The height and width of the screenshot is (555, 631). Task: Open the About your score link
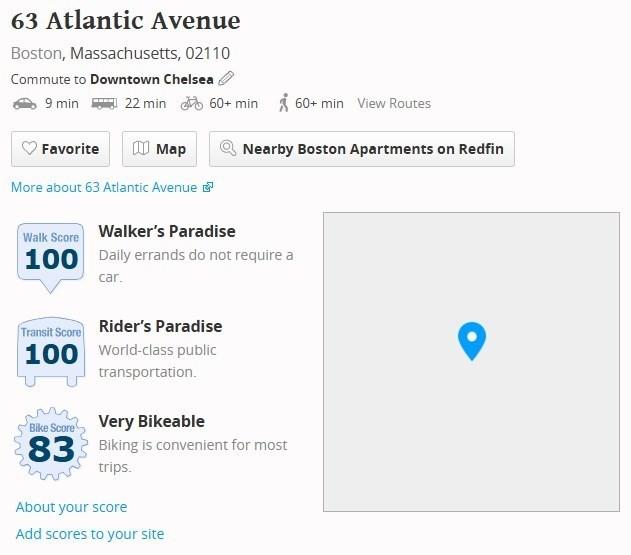(x=72, y=507)
